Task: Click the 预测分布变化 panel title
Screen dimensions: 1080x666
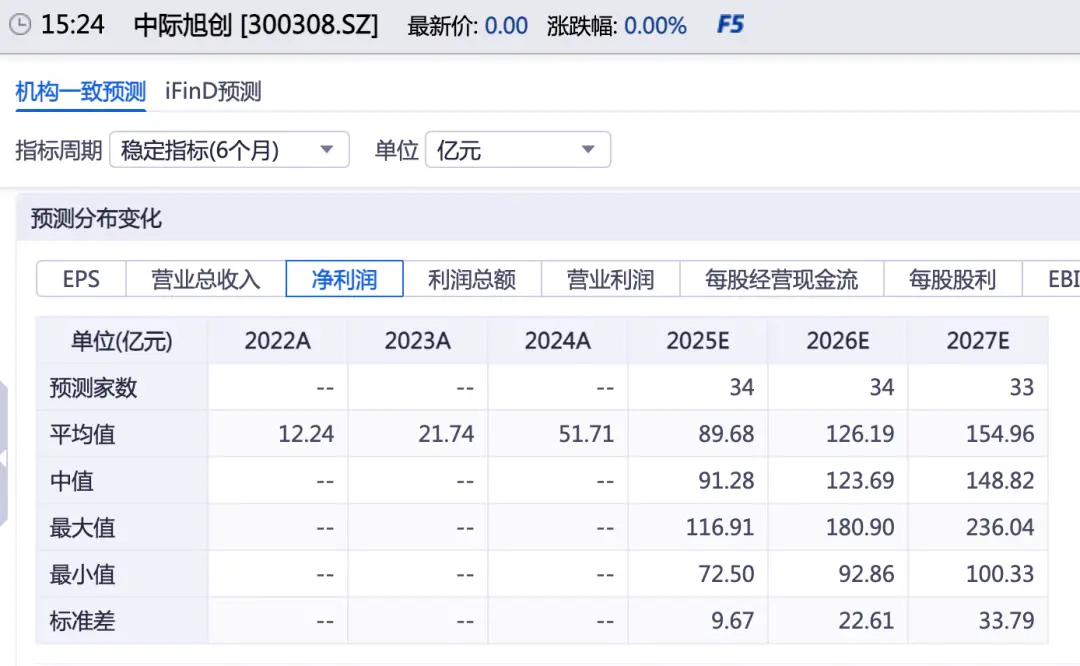Action: tap(94, 217)
